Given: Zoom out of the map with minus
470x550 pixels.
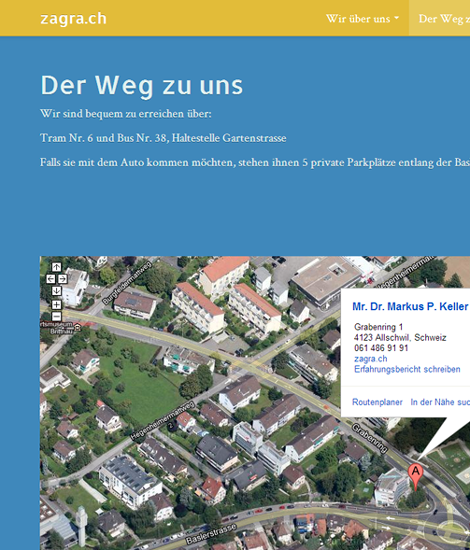Looking at the screenshot, I should pyautogui.click(x=56, y=316).
